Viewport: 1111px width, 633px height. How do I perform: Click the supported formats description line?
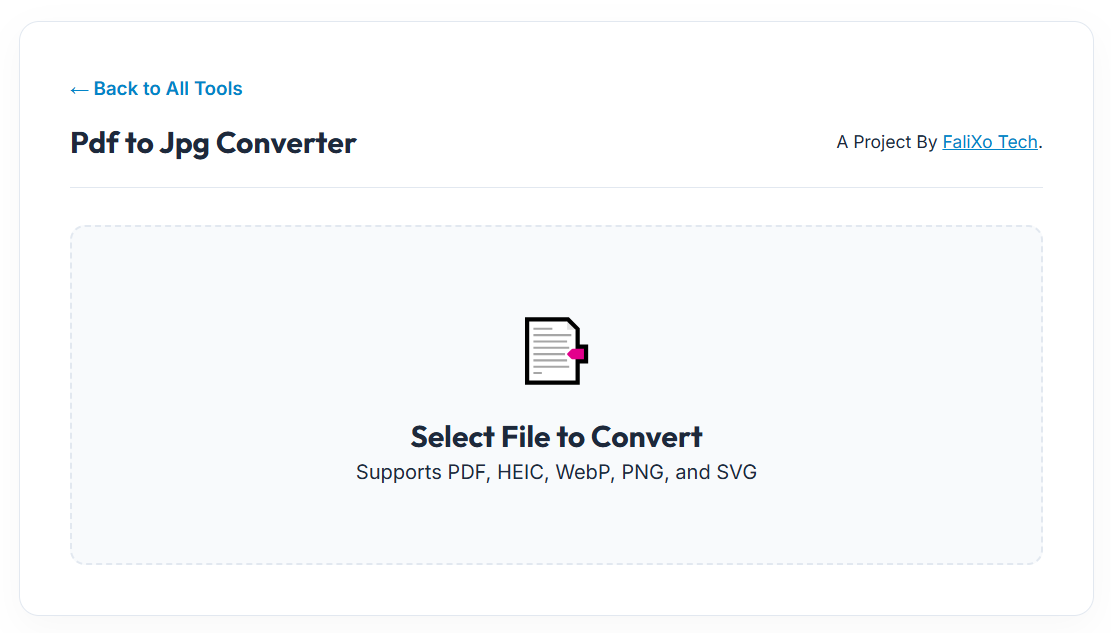(556, 472)
